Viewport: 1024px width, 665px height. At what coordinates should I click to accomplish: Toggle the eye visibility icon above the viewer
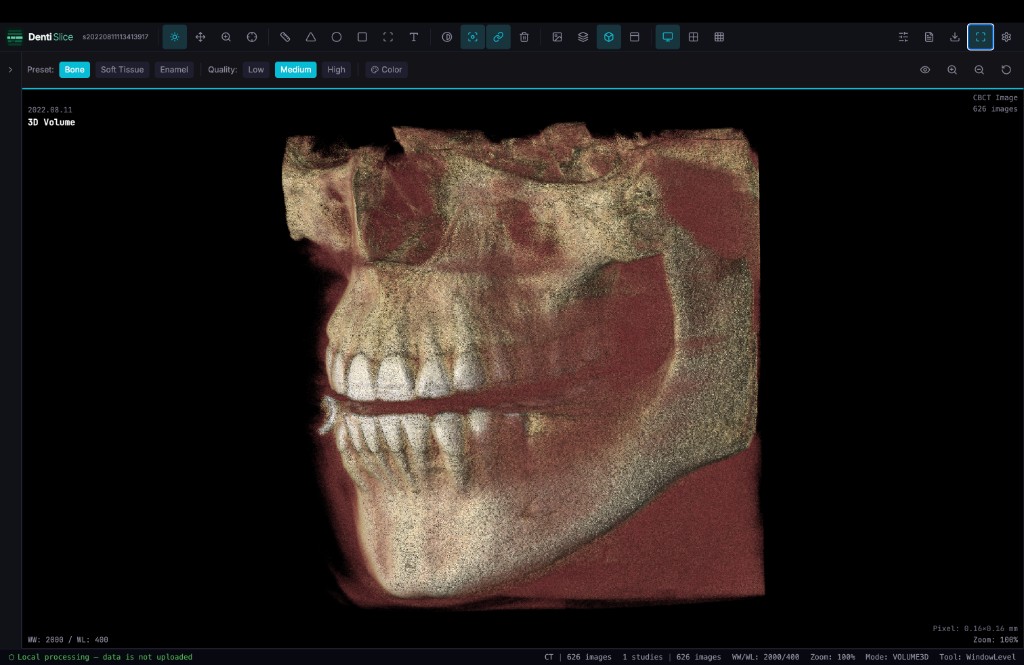(925, 70)
